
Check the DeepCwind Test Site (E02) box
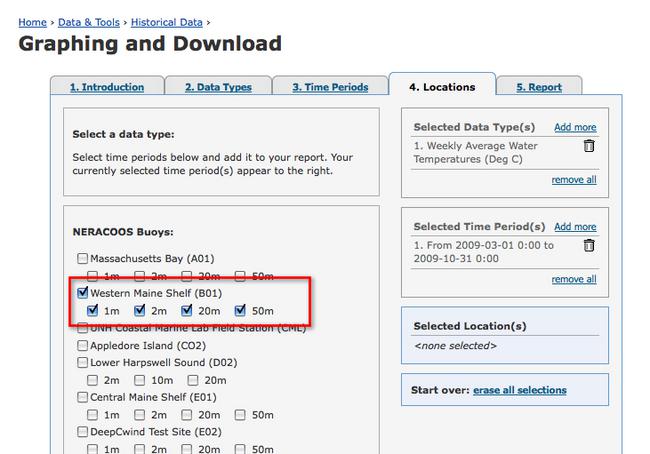click(x=83, y=432)
